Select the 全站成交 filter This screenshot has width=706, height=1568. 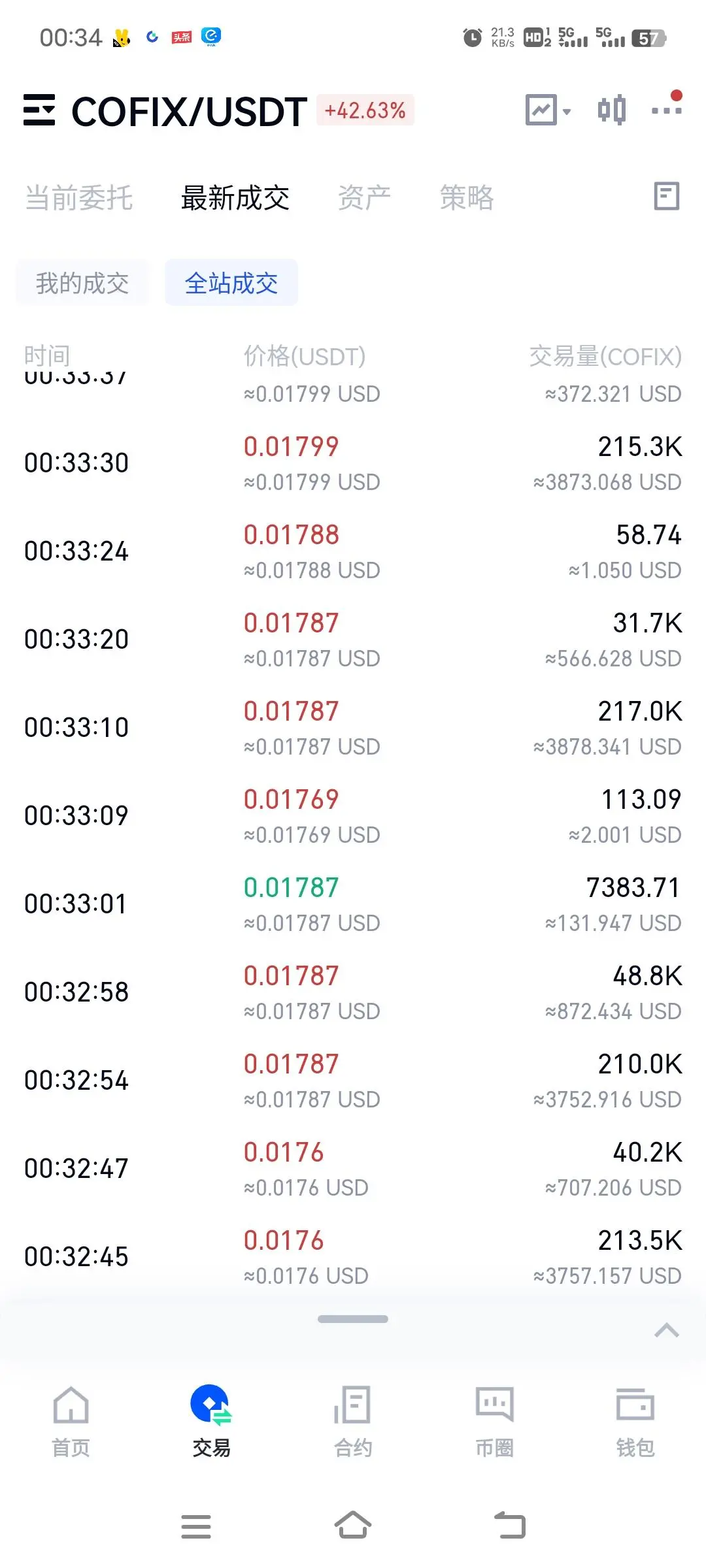click(x=231, y=283)
